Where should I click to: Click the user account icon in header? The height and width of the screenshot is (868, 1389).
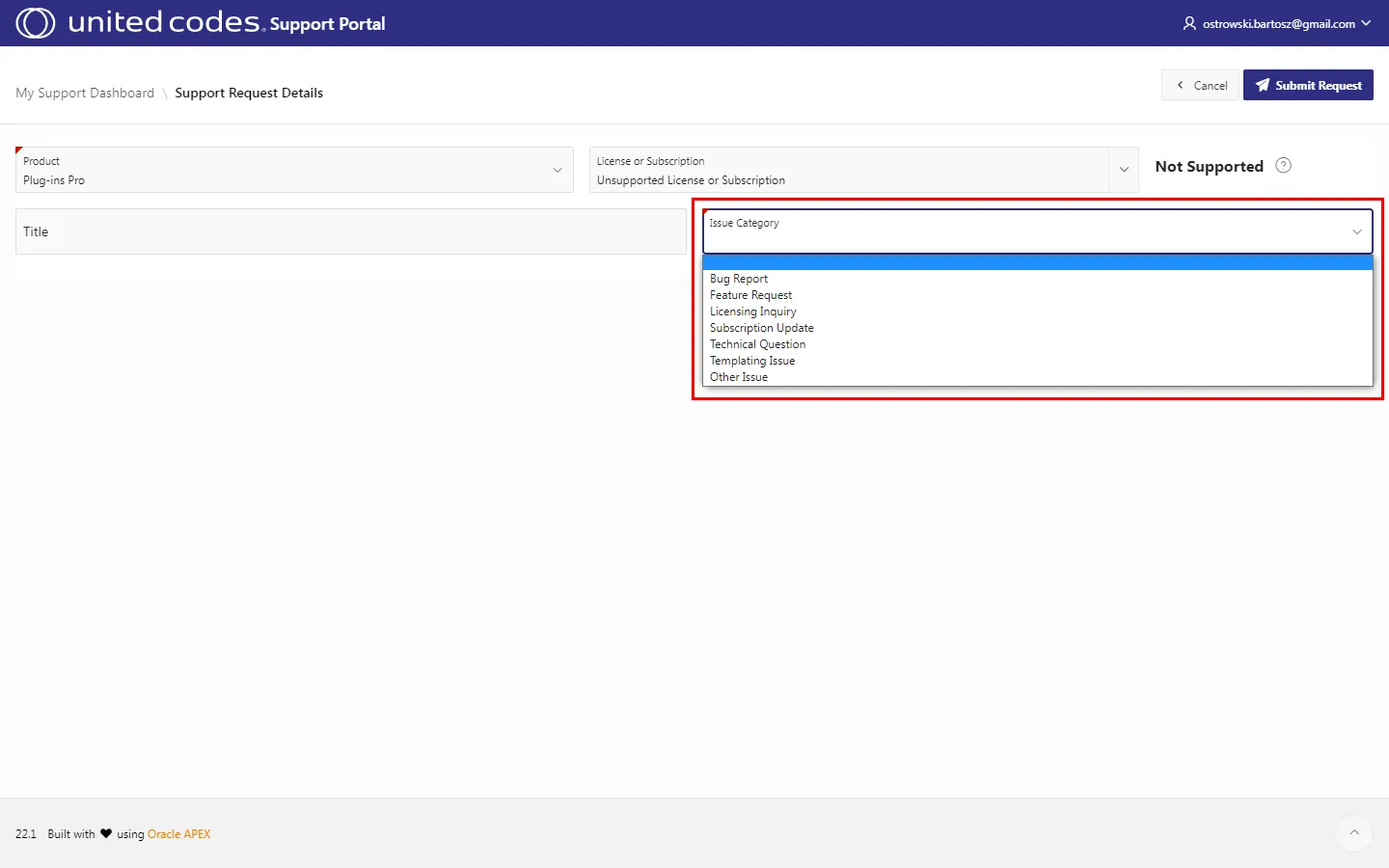click(1189, 23)
